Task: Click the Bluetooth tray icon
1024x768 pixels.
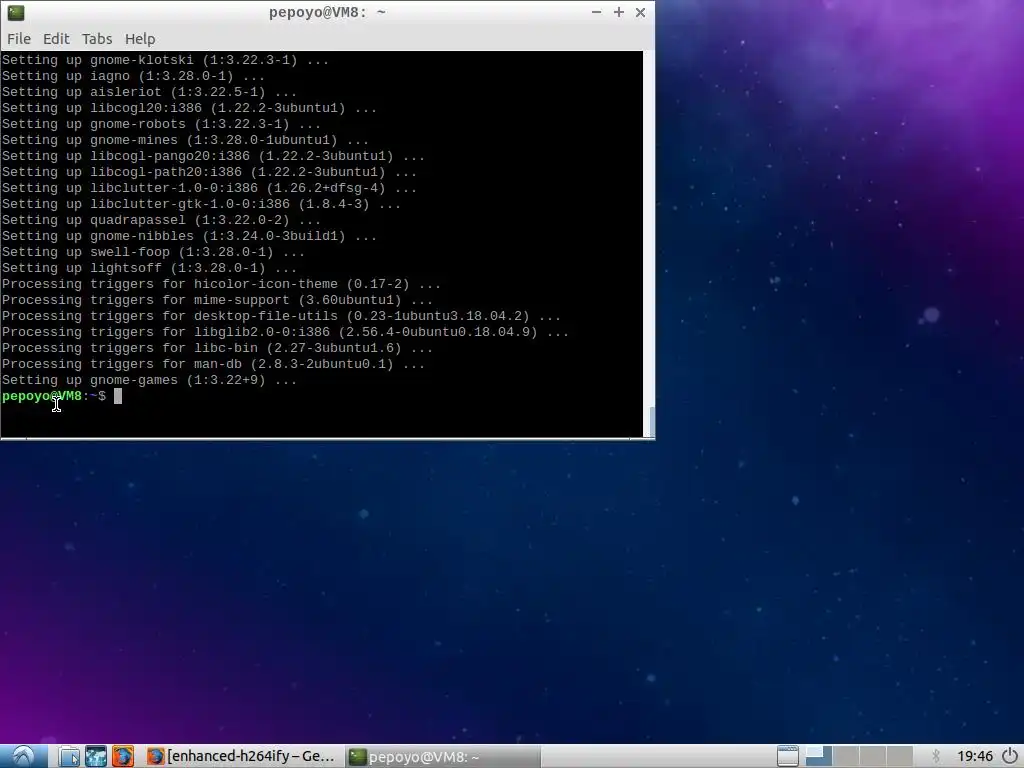Action: [936, 756]
